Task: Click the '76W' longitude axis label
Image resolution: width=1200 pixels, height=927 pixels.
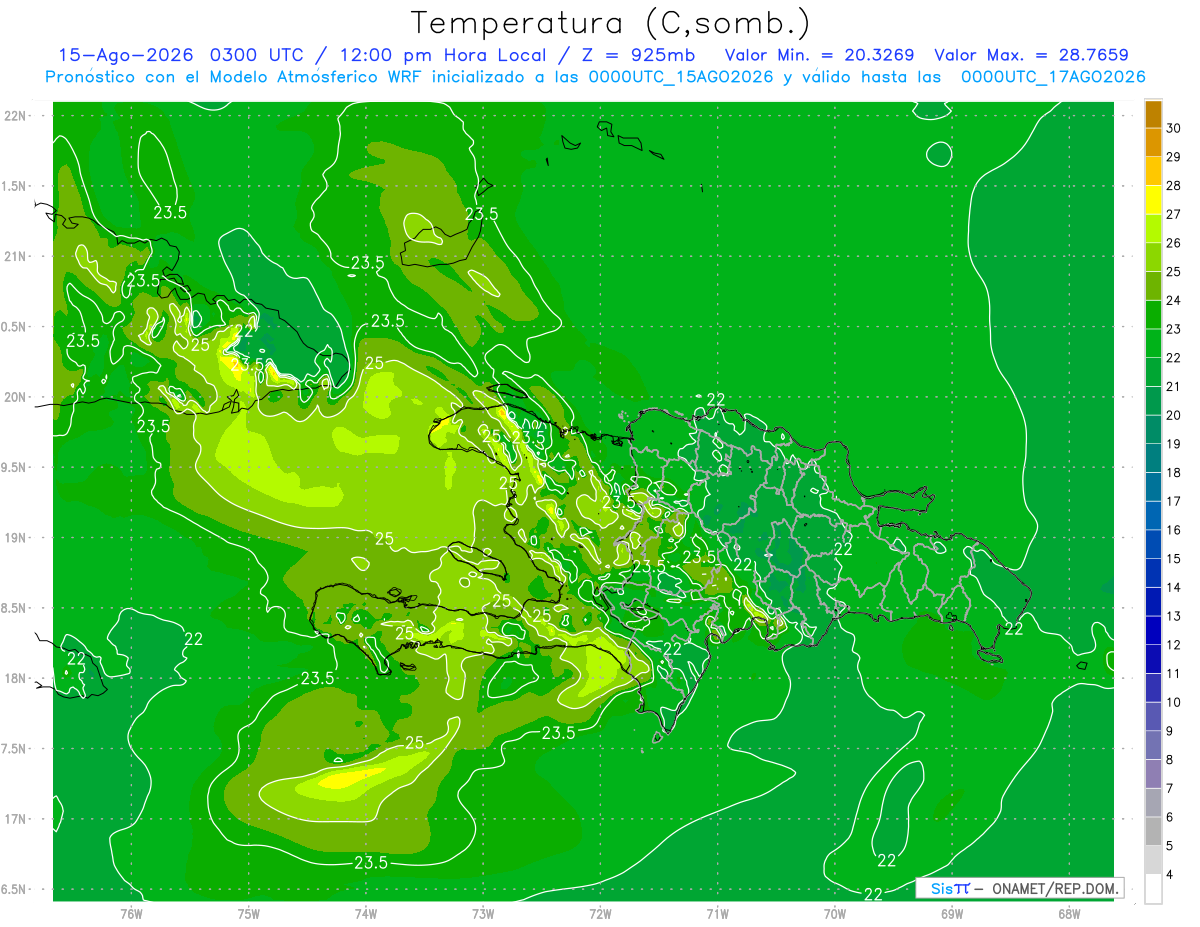Action: pos(131,913)
